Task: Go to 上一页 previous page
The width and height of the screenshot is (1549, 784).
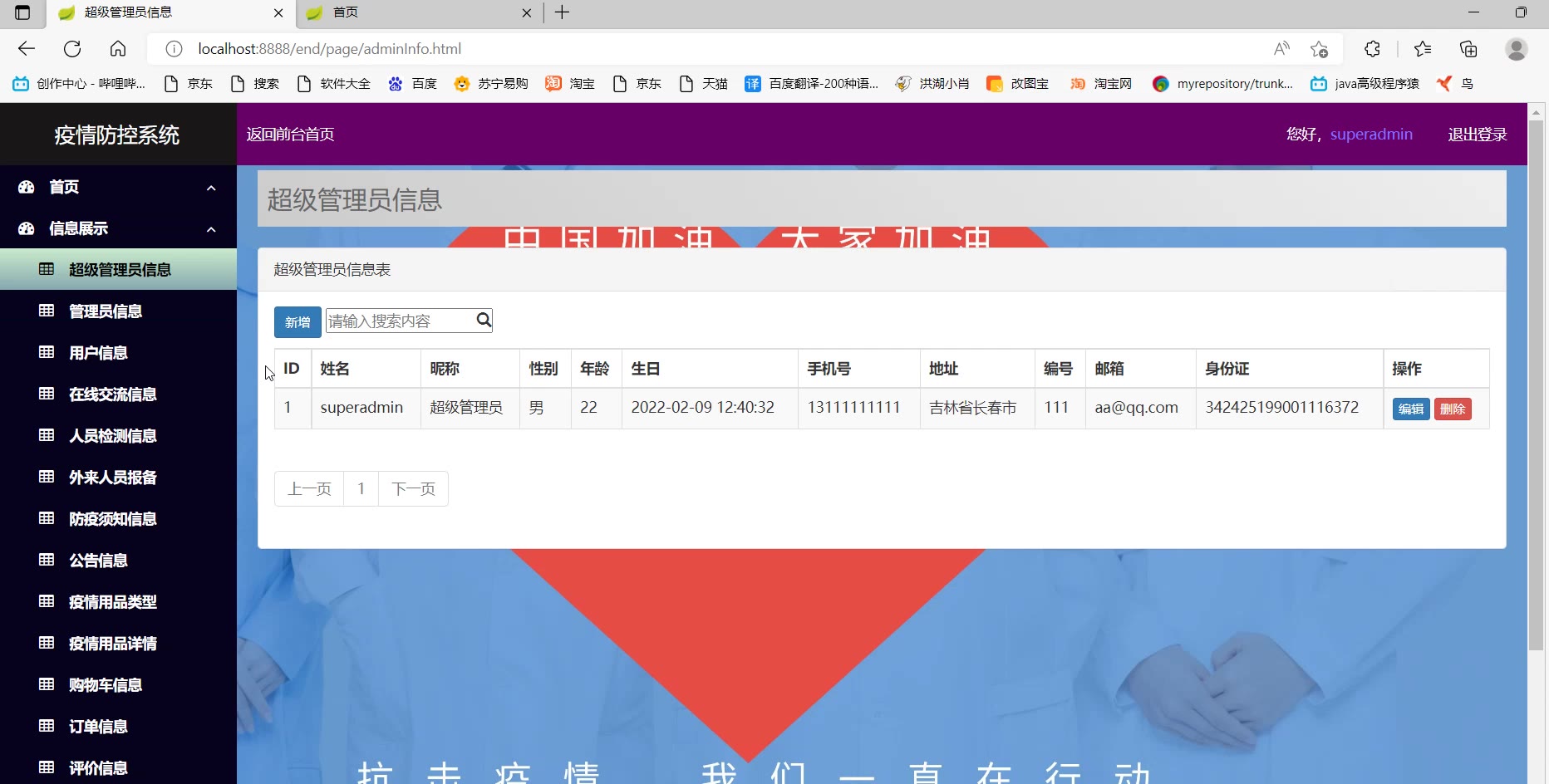Action: 309,488
